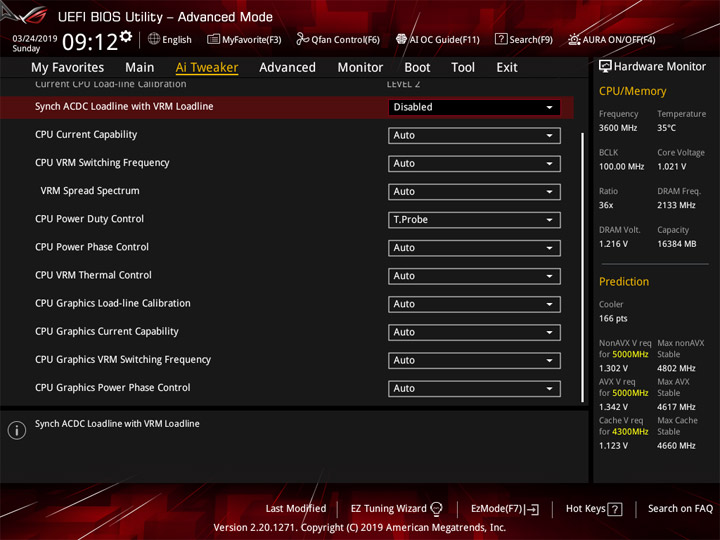Expand CPU Power Phase Control dropdown

[474, 248]
